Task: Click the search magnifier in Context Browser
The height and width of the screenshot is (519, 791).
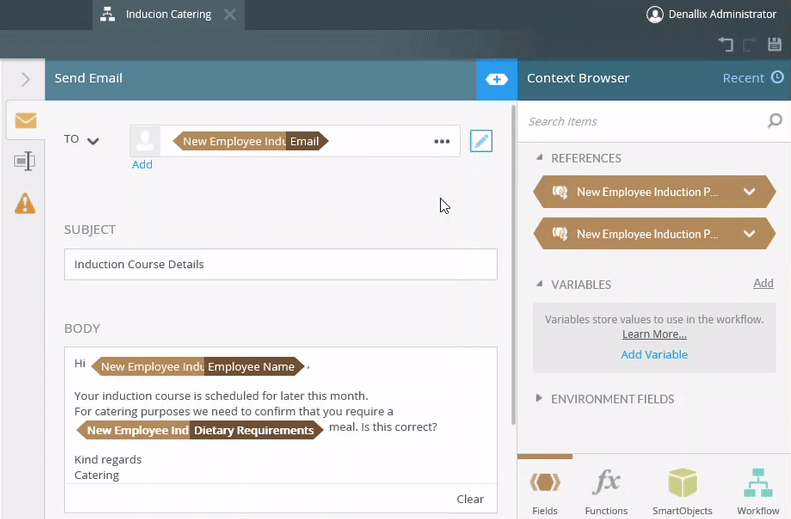Action: [x=774, y=121]
